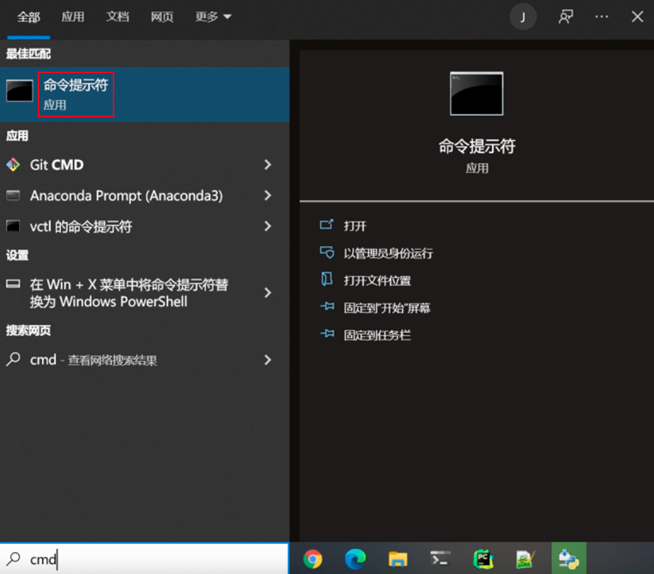Click the feedback icon in the top bar
Image resolution: width=654 pixels, height=574 pixels.
pos(566,17)
